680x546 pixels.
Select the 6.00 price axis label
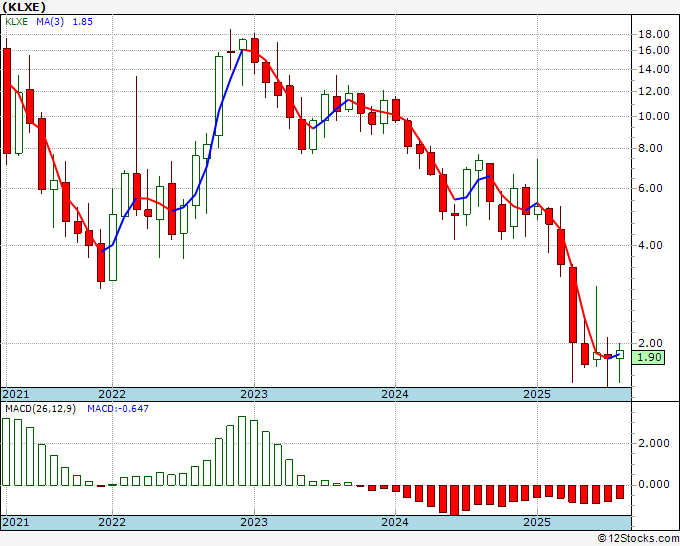pyautogui.click(x=651, y=188)
